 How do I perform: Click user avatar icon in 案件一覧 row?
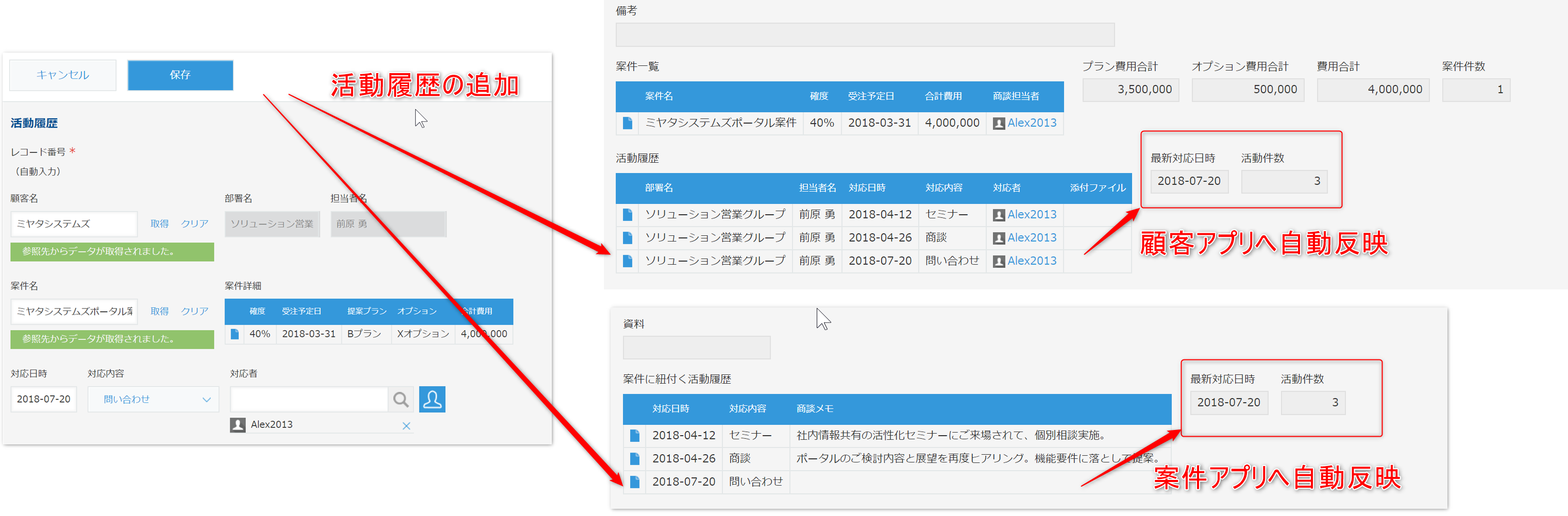[x=999, y=124]
